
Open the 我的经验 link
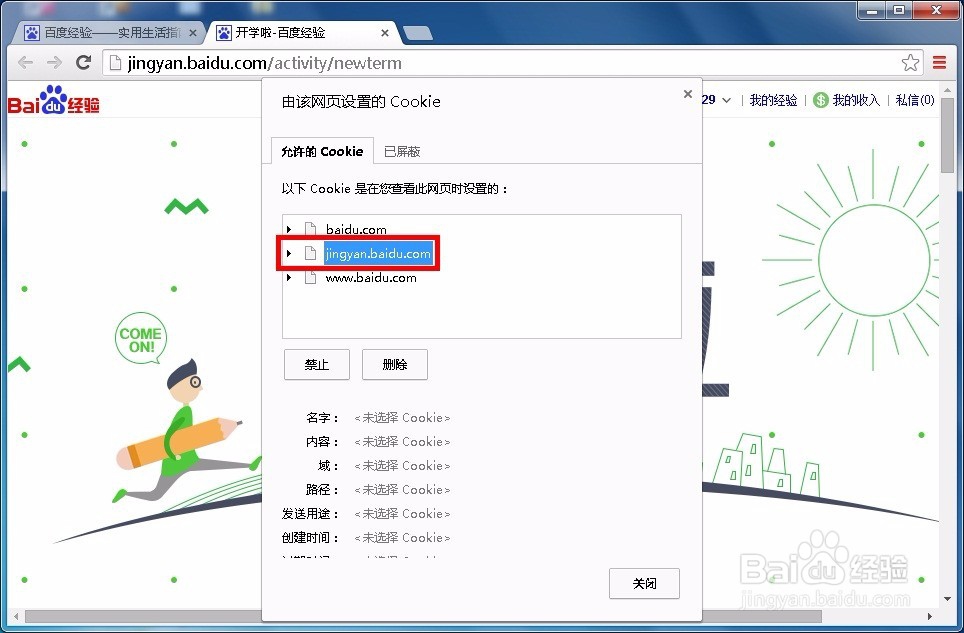(x=773, y=100)
